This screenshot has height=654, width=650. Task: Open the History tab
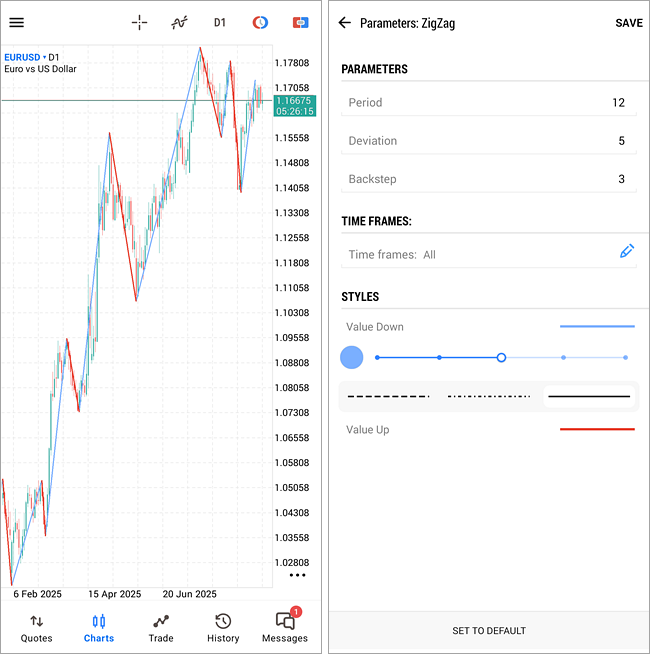(223, 628)
